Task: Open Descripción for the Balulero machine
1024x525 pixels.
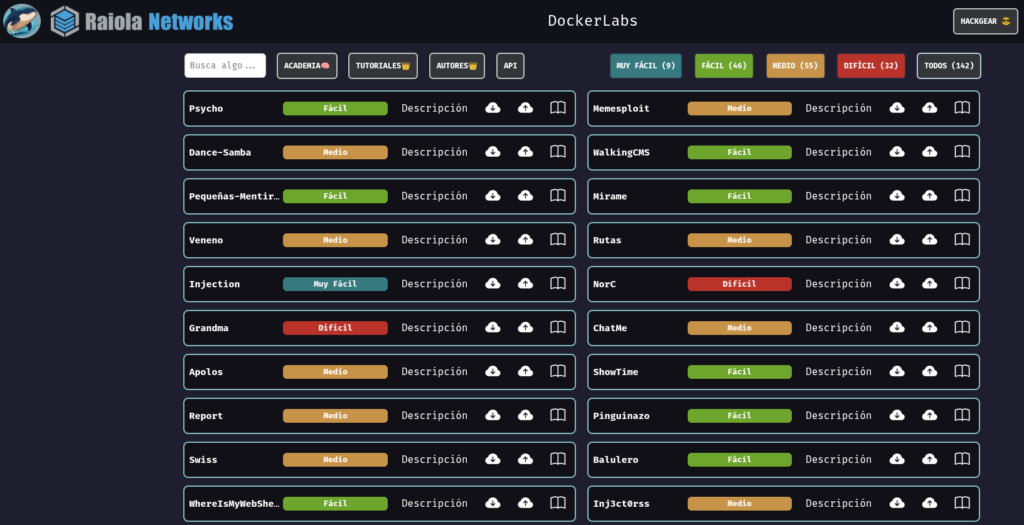Action: tap(839, 459)
